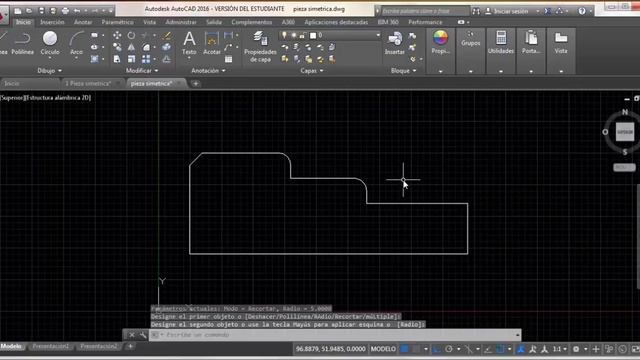Click the help question mark icon
Image resolution: width=640 pixels, height=360 pixels.
tap(582, 11)
